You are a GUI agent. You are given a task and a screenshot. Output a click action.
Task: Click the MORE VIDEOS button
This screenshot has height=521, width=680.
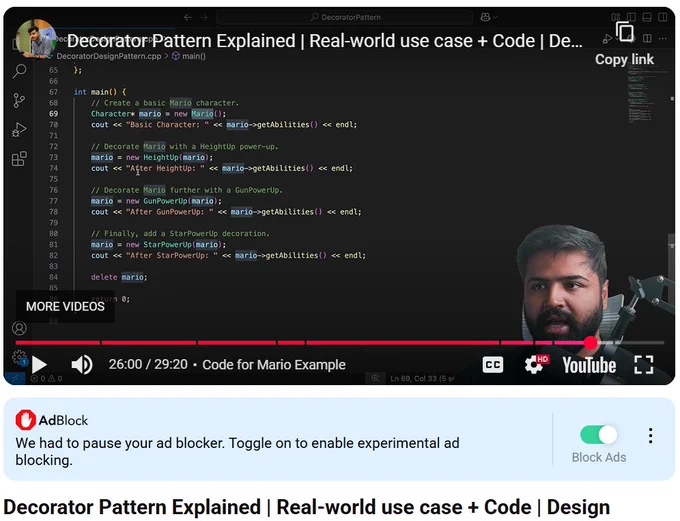point(65,307)
